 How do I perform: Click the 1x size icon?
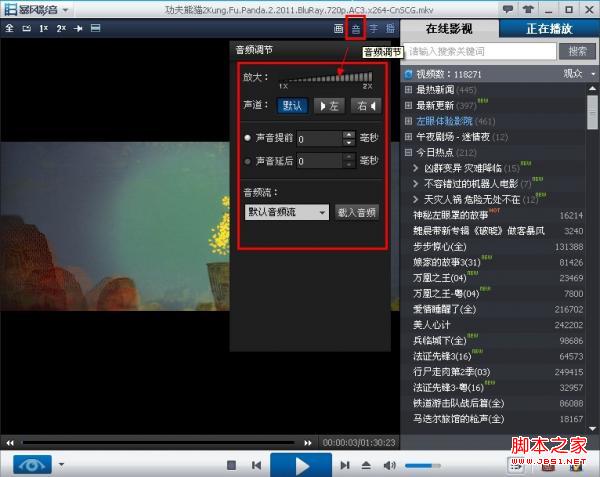click(x=44, y=28)
